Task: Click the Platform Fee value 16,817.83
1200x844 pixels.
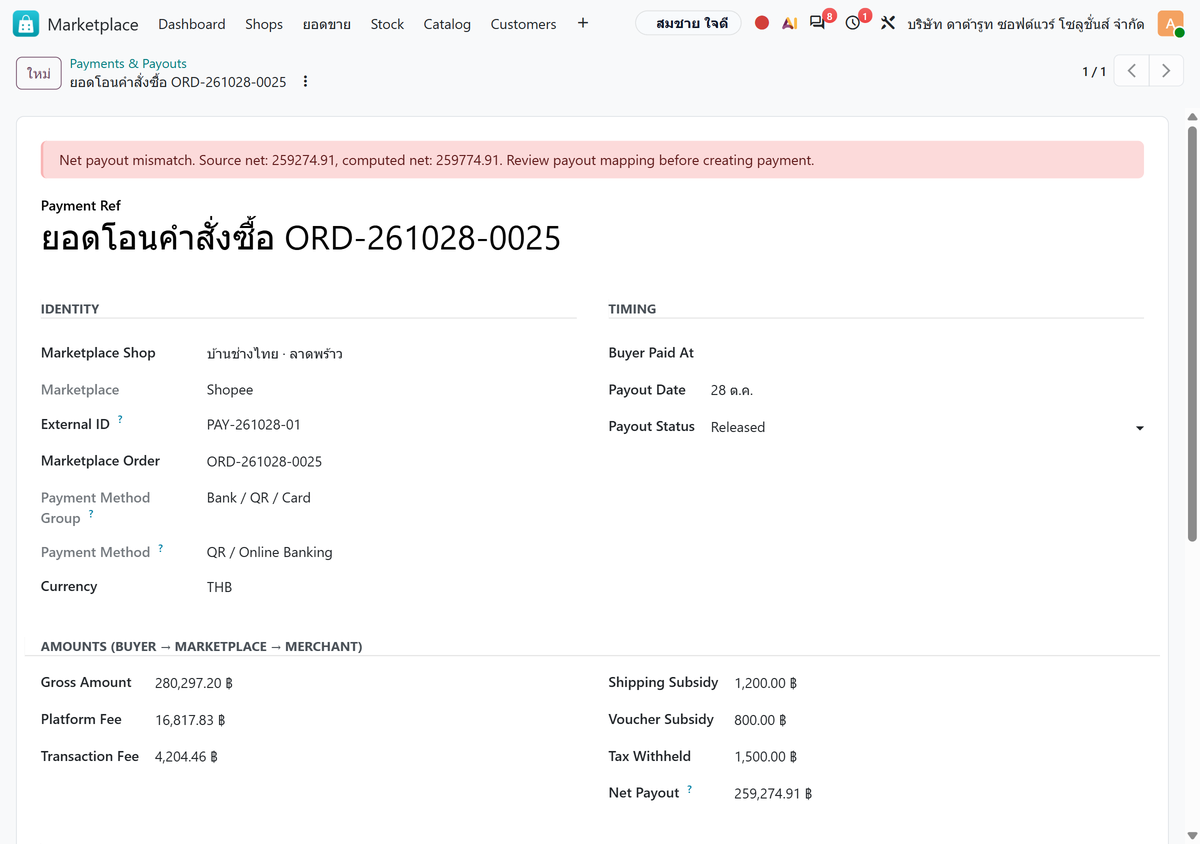Action: [190, 720]
